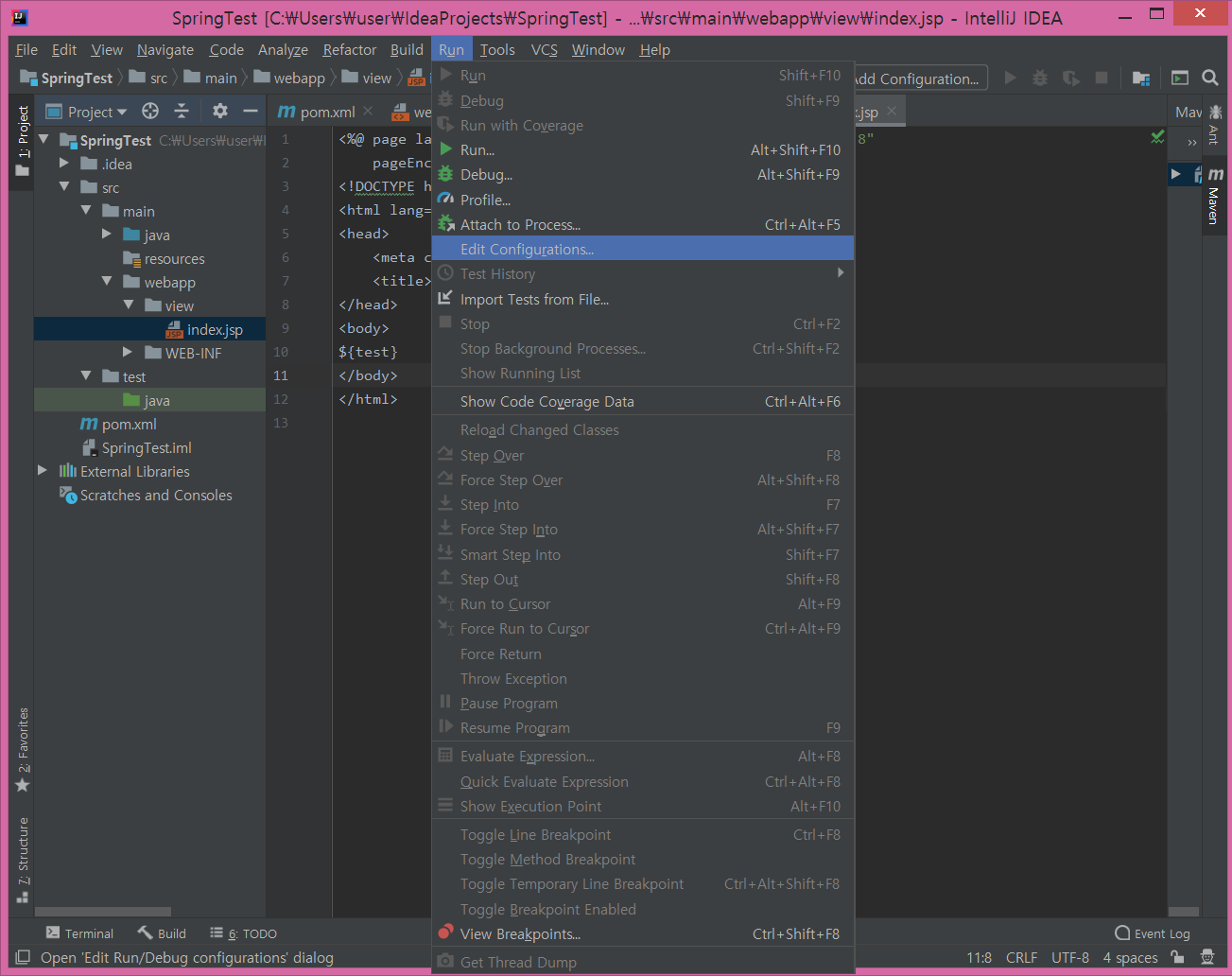Click the 4 spaces indent setting

[1130, 957]
